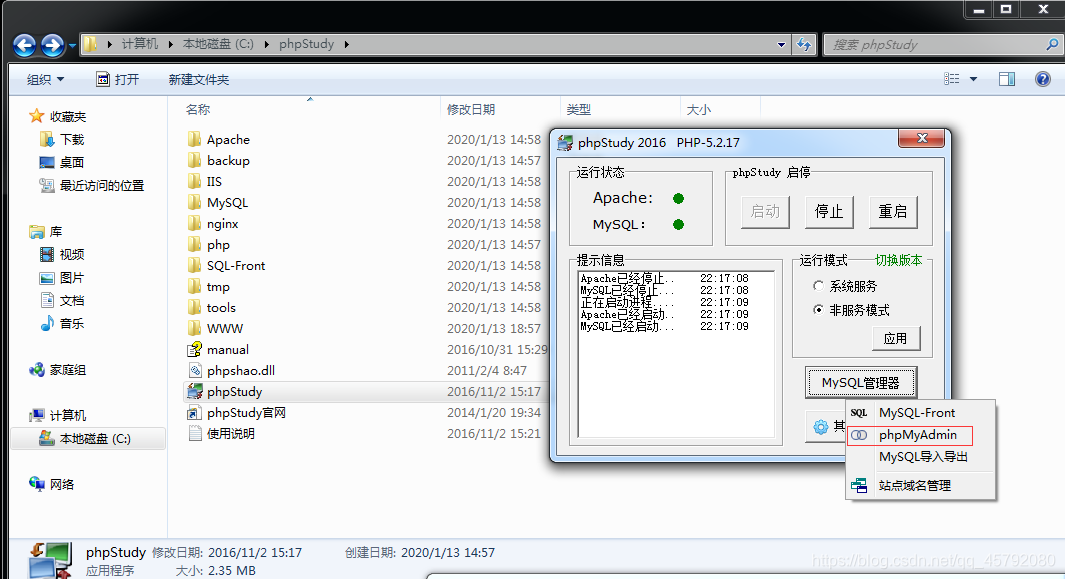Select the 非服务模式 radio button

coord(818,310)
